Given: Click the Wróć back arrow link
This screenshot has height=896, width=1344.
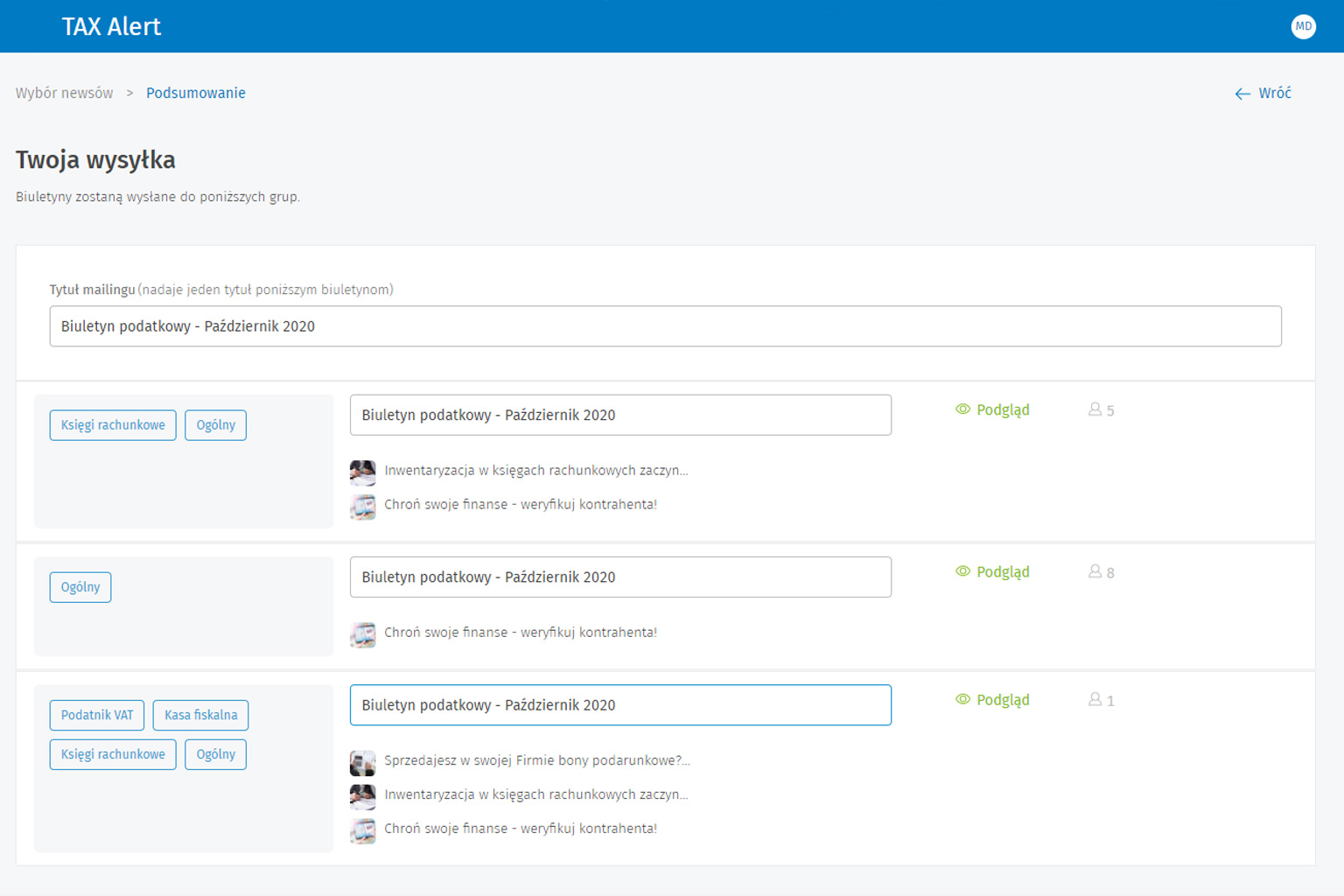Looking at the screenshot, I should pos(1263,94).
